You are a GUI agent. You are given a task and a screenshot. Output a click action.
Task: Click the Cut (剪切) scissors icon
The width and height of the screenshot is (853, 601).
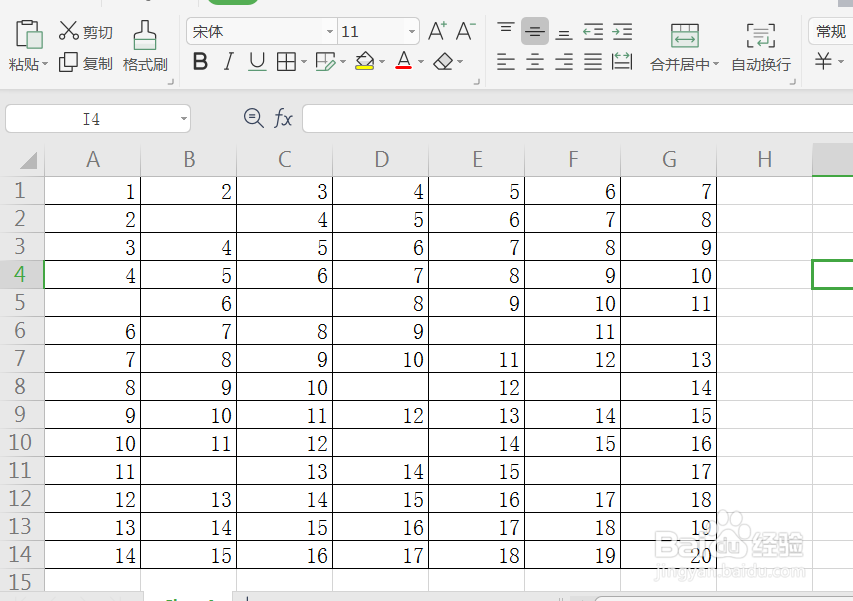click(x=69, y=30)
